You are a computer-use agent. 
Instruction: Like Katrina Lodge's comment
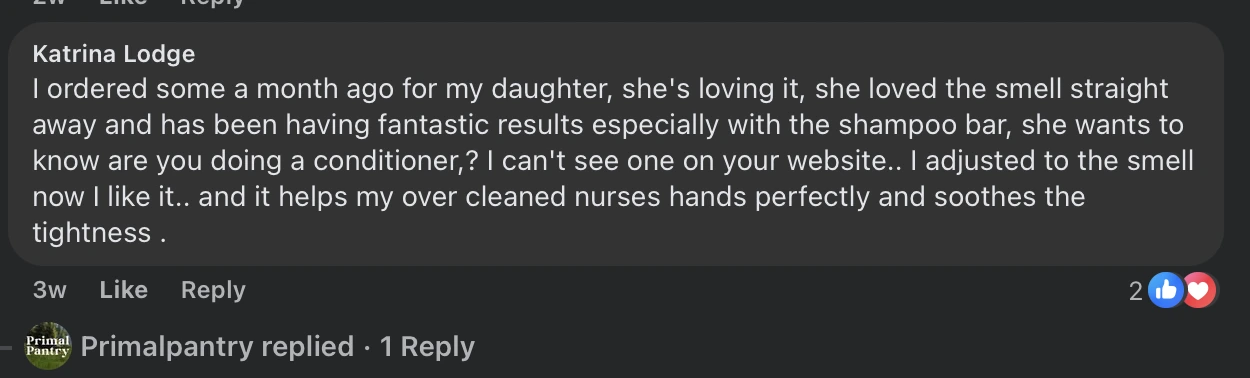tap(124, 290)
